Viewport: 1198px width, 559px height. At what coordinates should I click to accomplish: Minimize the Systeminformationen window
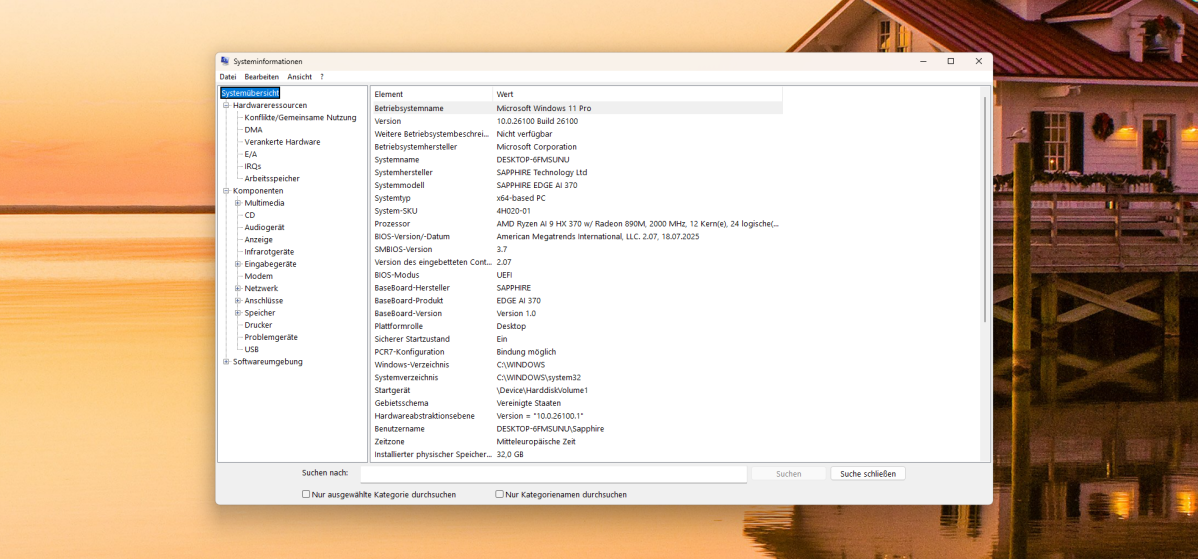point(923,61)
